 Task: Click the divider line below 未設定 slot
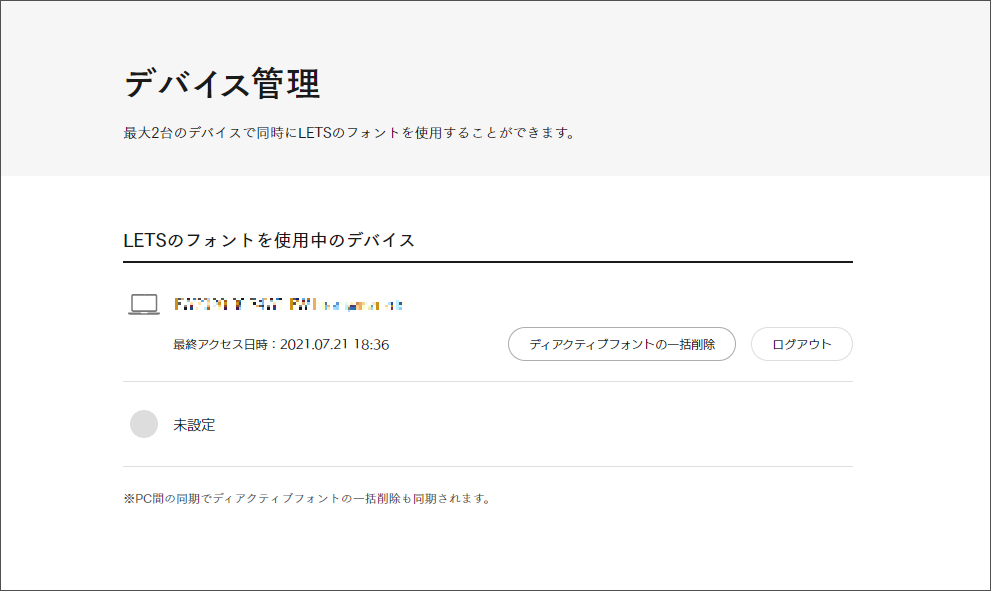[x=488, y=466]
